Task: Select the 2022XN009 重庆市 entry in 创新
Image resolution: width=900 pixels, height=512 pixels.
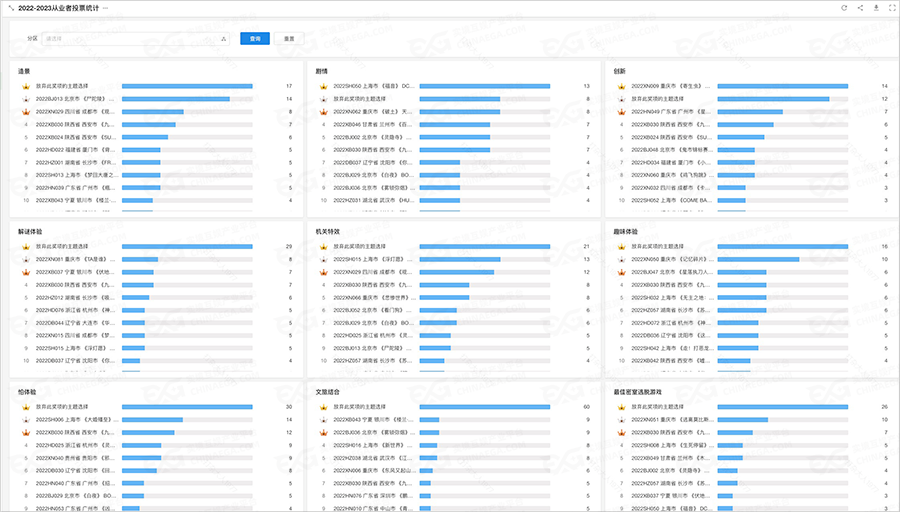Action: tap(670, 87)
